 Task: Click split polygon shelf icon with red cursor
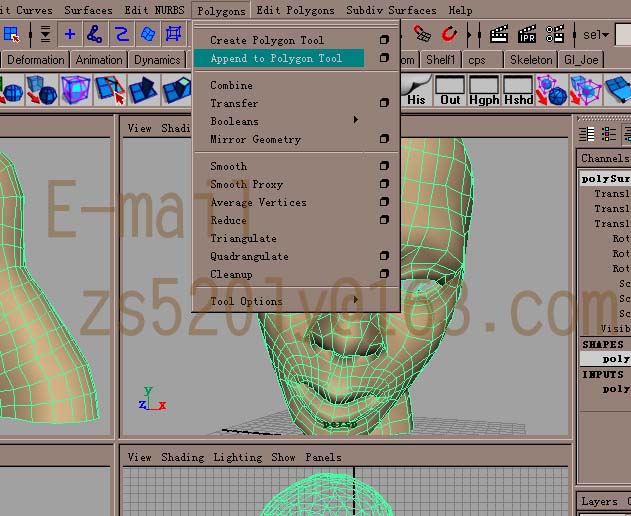click(x=110, y=90)
